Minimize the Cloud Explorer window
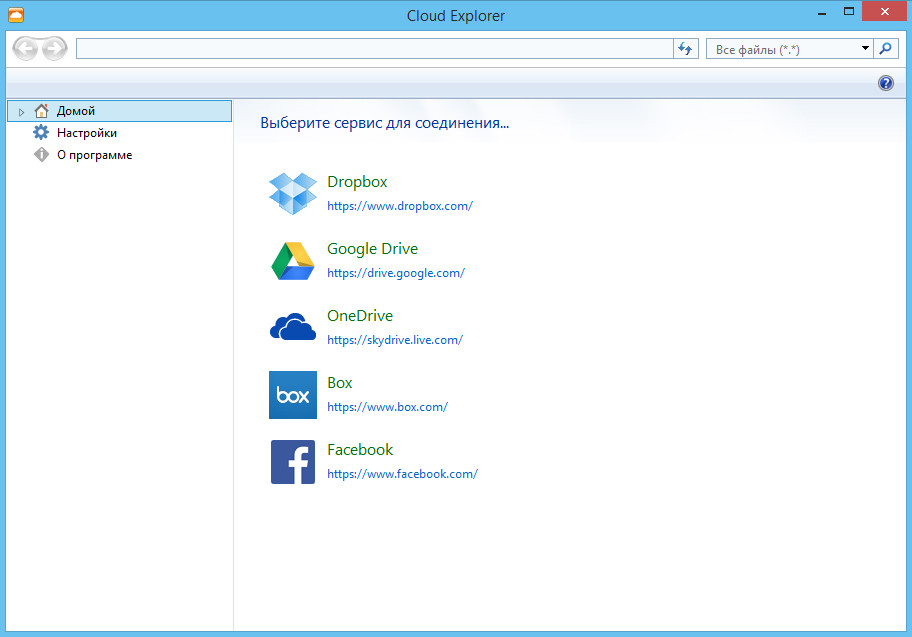This screenshot has height=637, width=912. (x=822, y=12)
